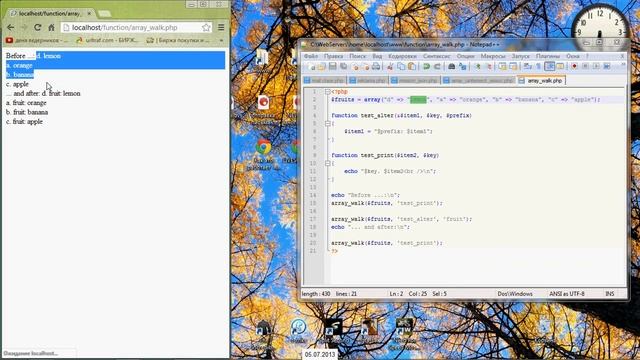Click the Open file icon in Notepad++
This screenshot has height=360, width=640.
[322, 67]
